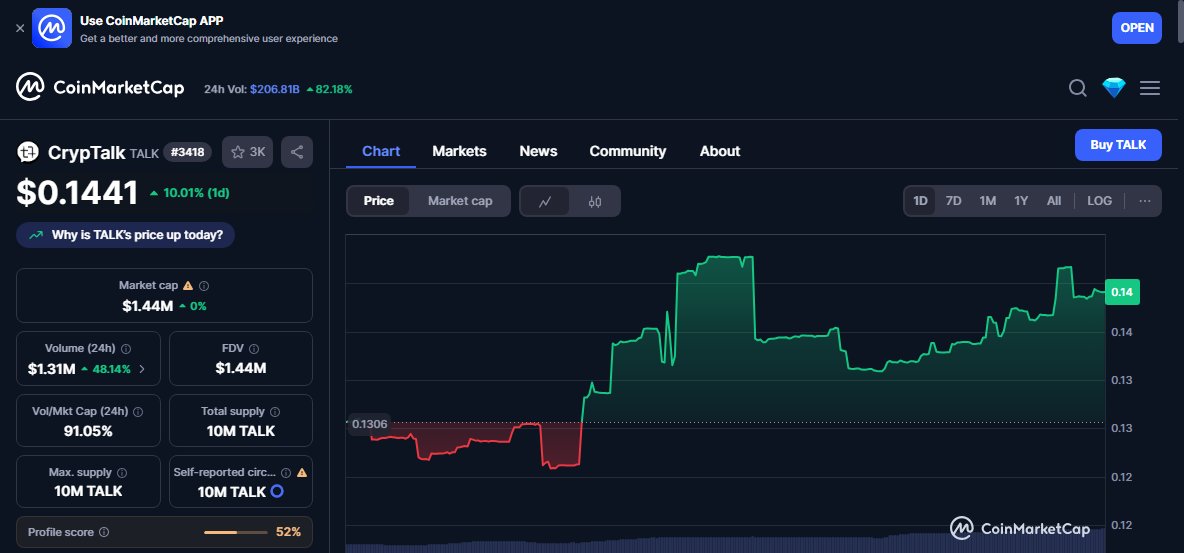Open the search magnifier icon
The width and height of the screenshot is (1184, 553).
point(1078,88)
